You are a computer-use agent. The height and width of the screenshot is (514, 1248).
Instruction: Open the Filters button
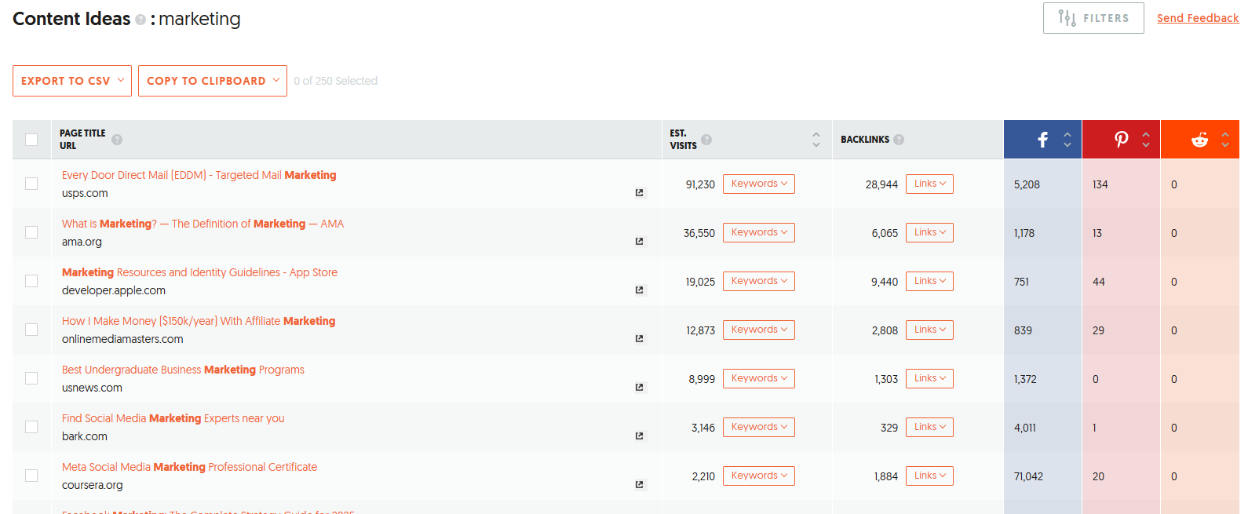tap(1093, 18)
